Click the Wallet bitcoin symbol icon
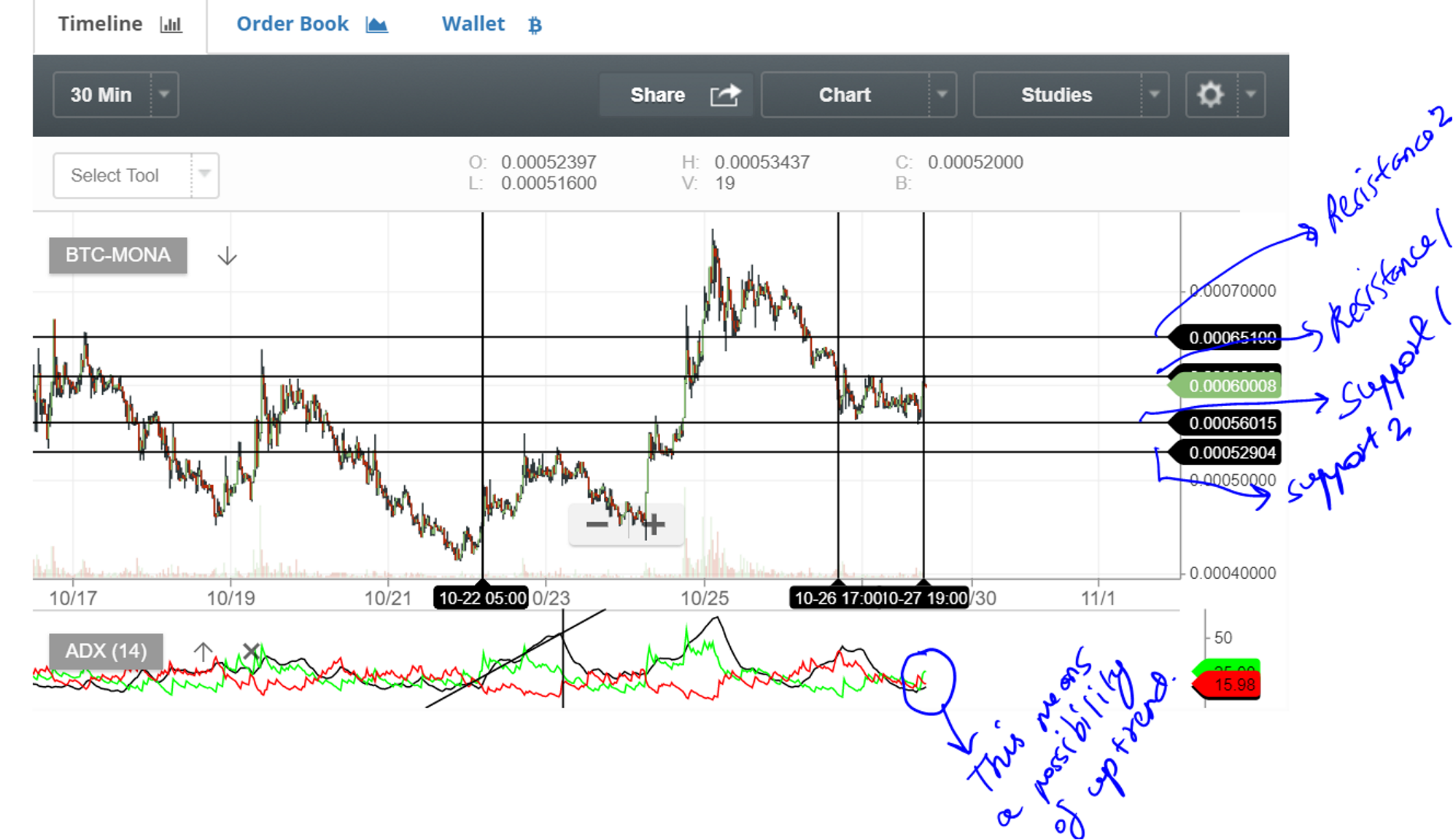The width and height of the screenshot is (1453, 840). [535, 26]
